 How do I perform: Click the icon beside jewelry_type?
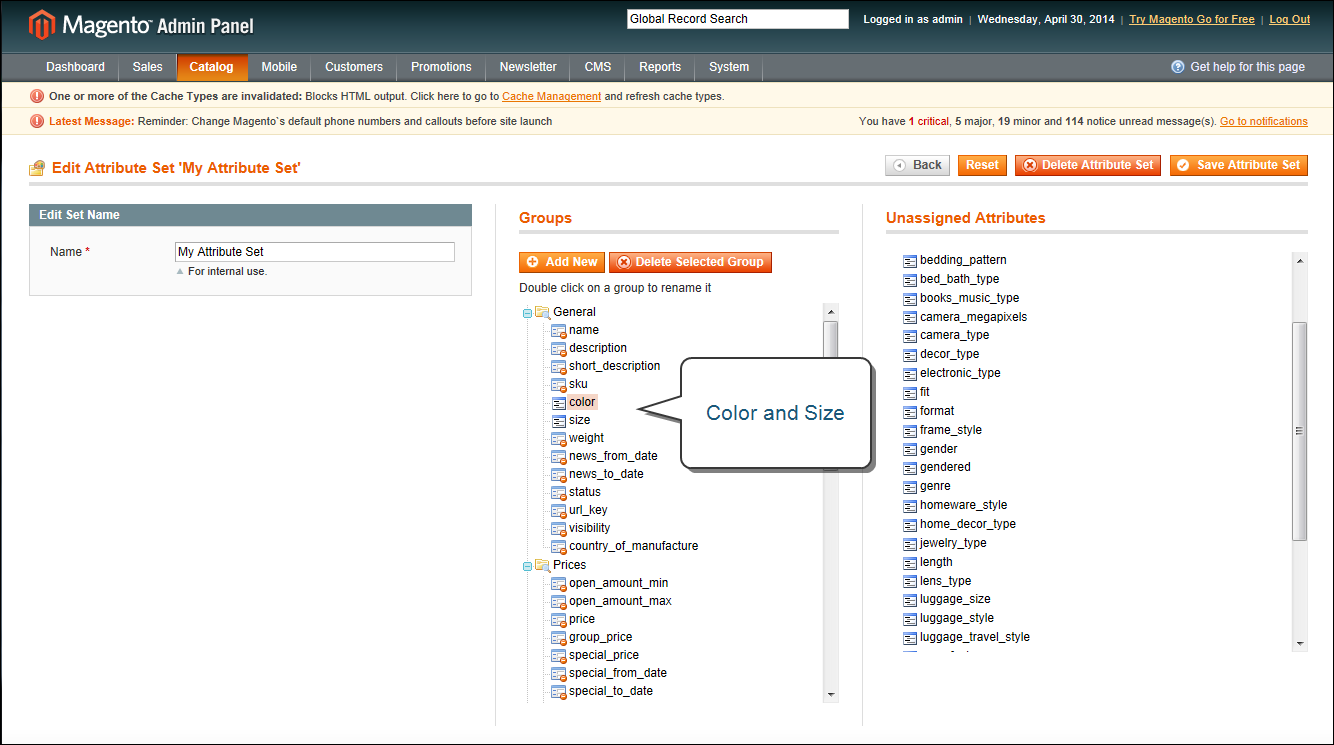[910, 544]
